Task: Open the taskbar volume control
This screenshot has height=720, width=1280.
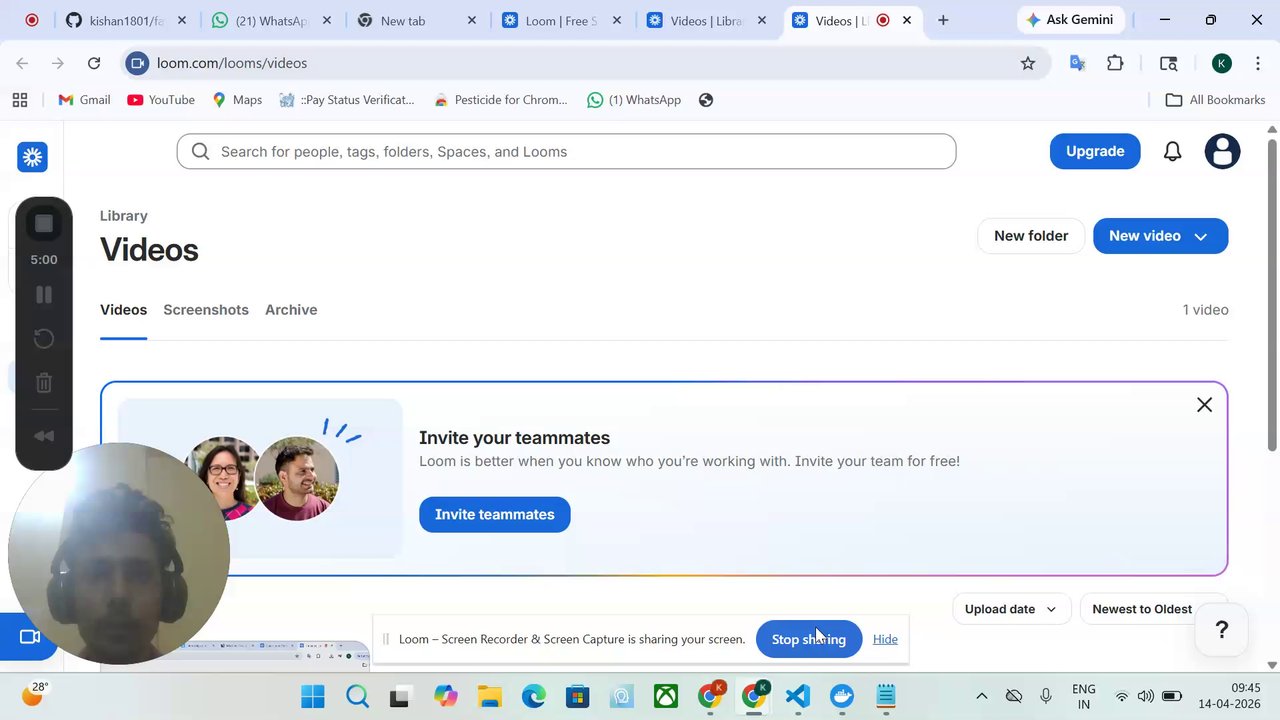Action: click(1146, 696)
